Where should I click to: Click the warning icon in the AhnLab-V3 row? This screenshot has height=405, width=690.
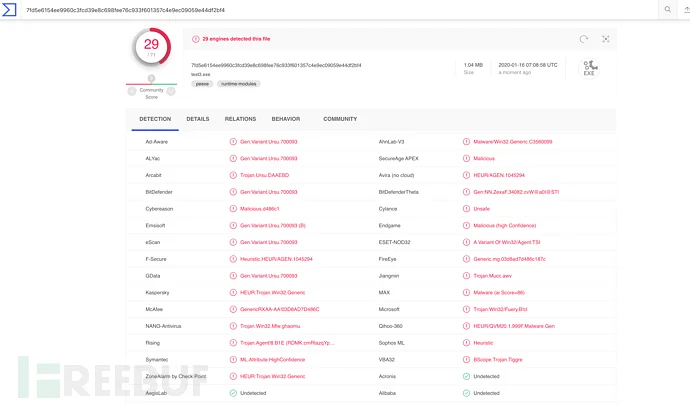466,142
